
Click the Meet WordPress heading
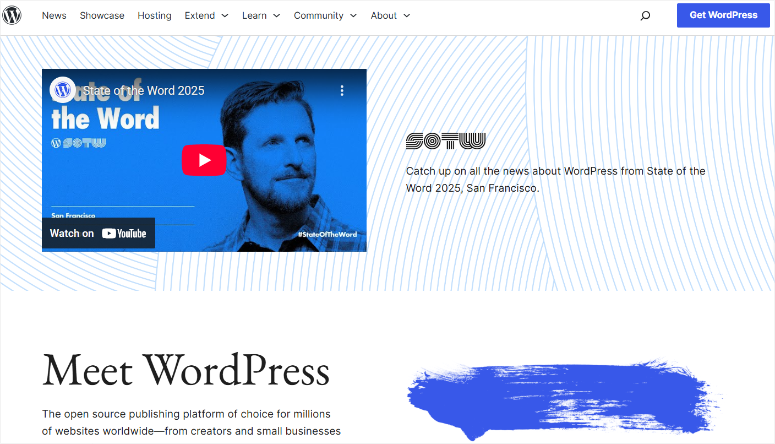[186, 370]
